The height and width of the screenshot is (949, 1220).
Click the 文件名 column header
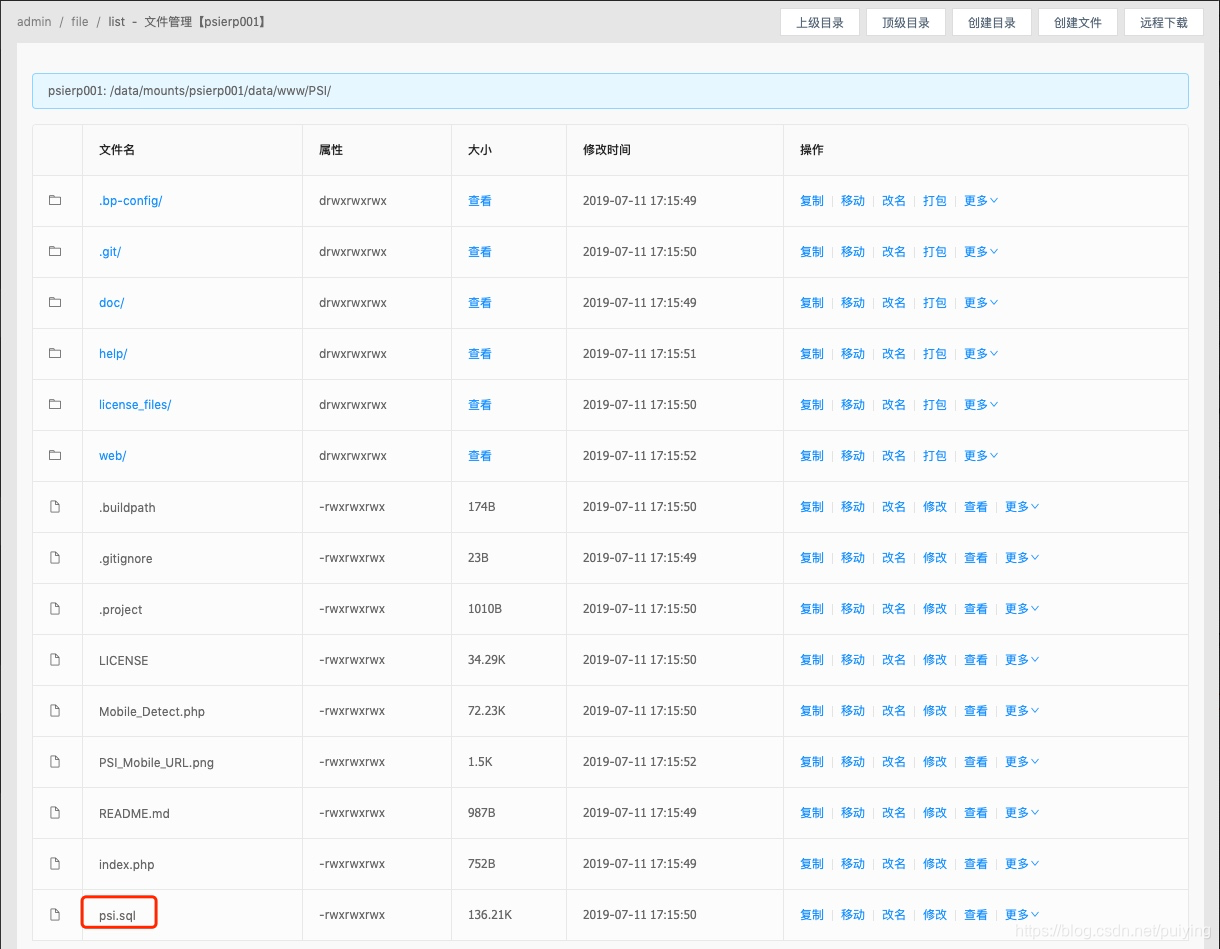[117, 149]
